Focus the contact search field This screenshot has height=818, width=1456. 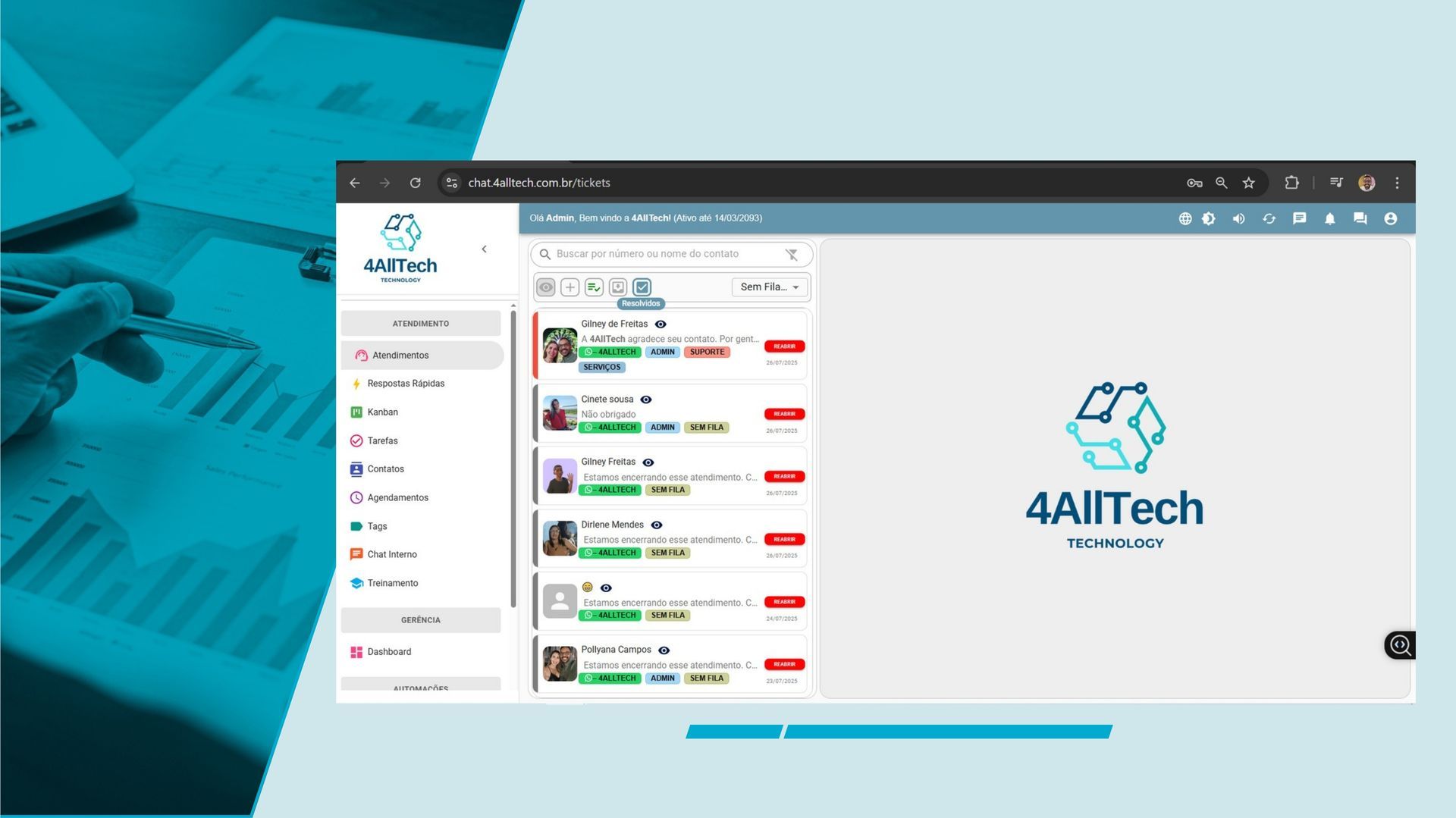click(648, 254)
